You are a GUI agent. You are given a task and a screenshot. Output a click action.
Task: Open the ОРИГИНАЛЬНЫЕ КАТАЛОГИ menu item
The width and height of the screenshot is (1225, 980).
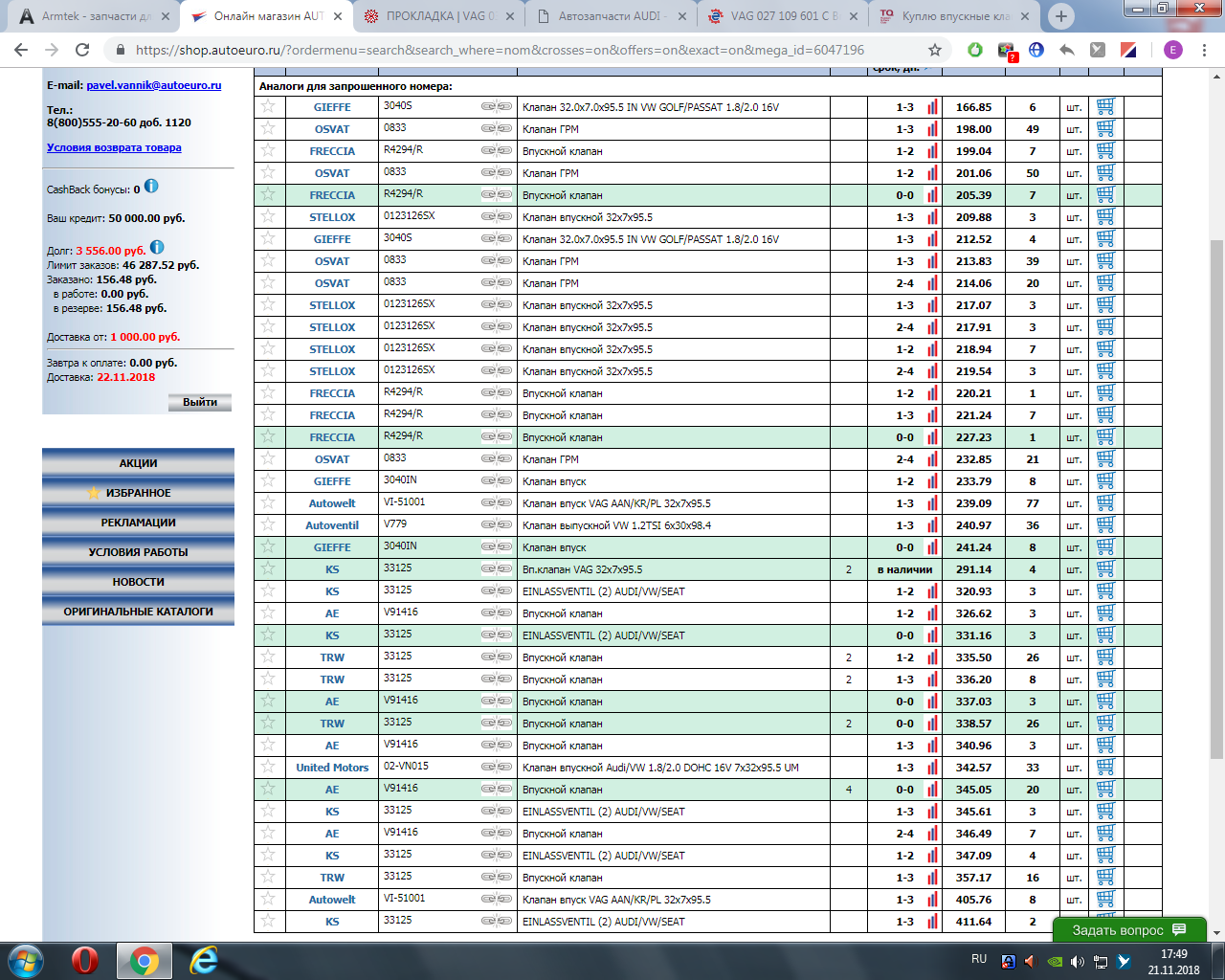tap(138, 612)
